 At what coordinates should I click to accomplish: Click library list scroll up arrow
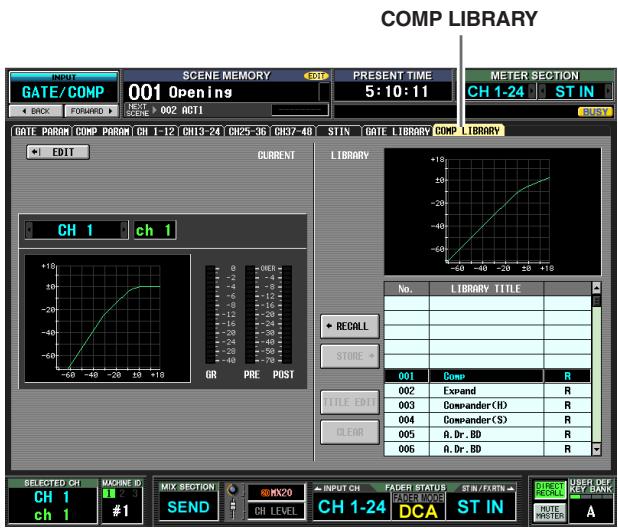596,288
